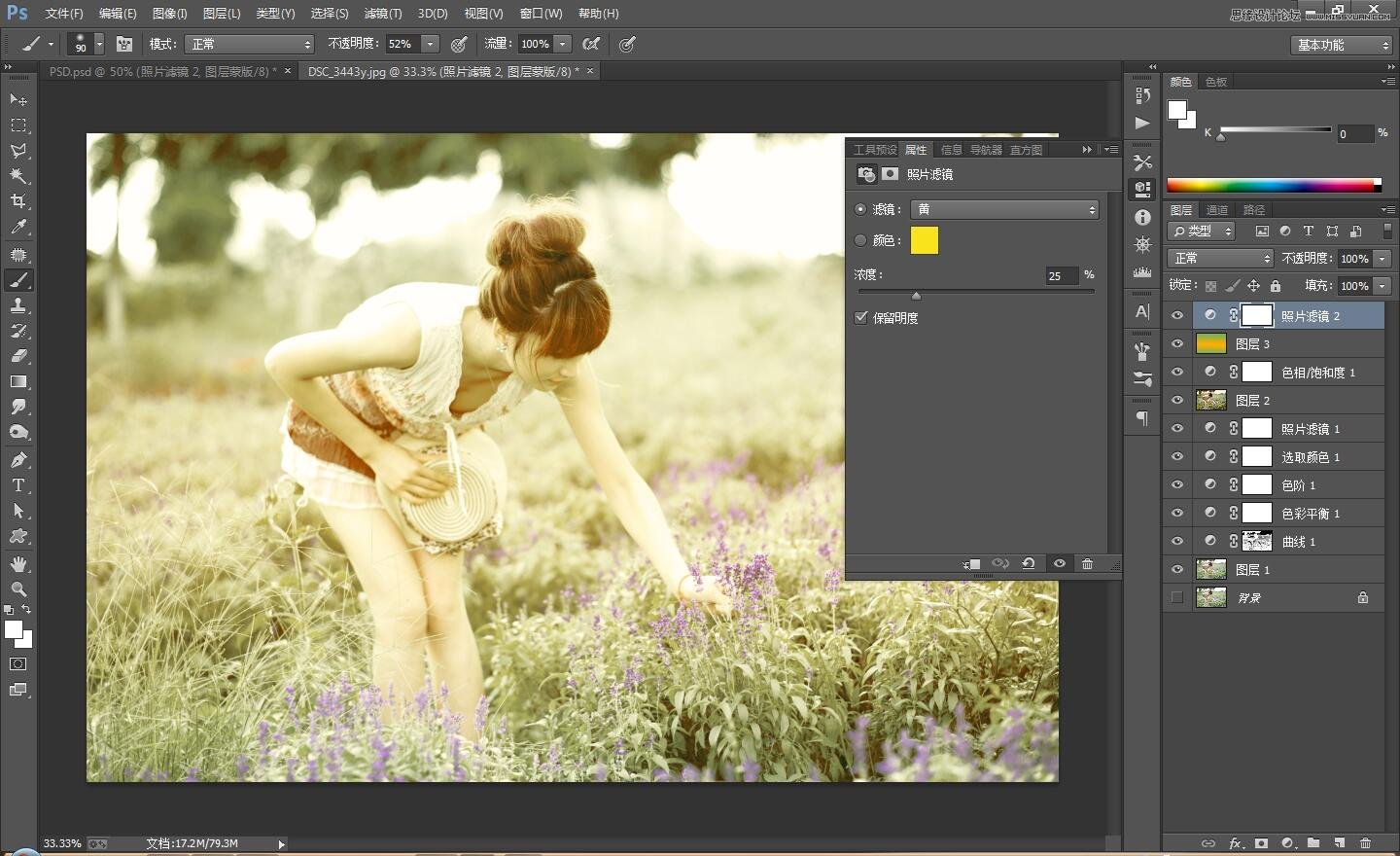1400x856 pixels.
Task: Open the Info panel icon in the dock
Action: (x=1141, y=218)
